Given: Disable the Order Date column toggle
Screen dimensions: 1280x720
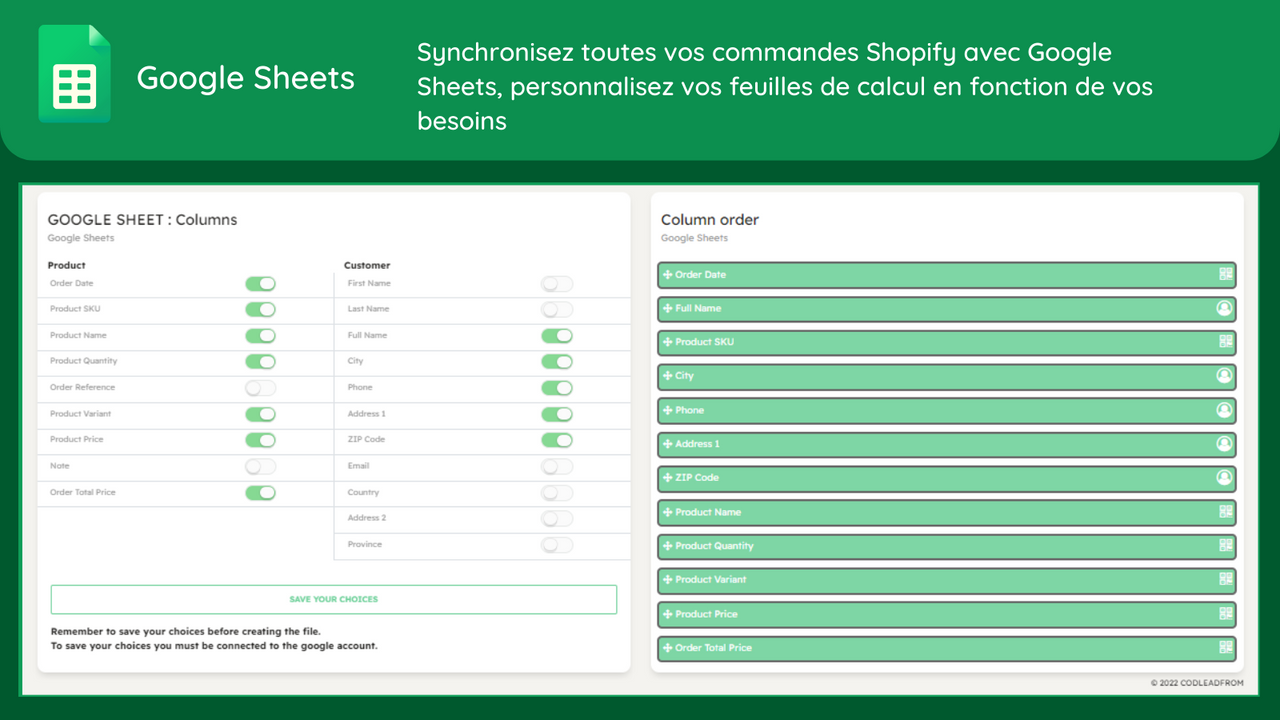Looking at the screenshot, I should [x=260, y=284].
